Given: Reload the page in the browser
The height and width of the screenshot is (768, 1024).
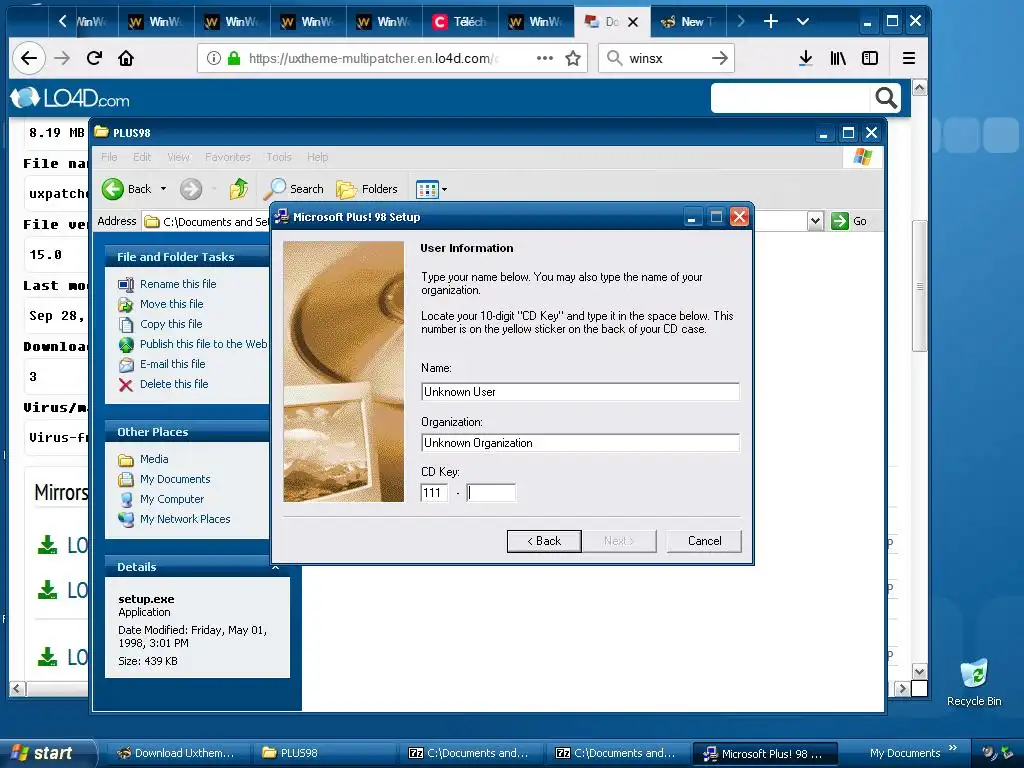Looking at the screenshot, I should [94, 58].
